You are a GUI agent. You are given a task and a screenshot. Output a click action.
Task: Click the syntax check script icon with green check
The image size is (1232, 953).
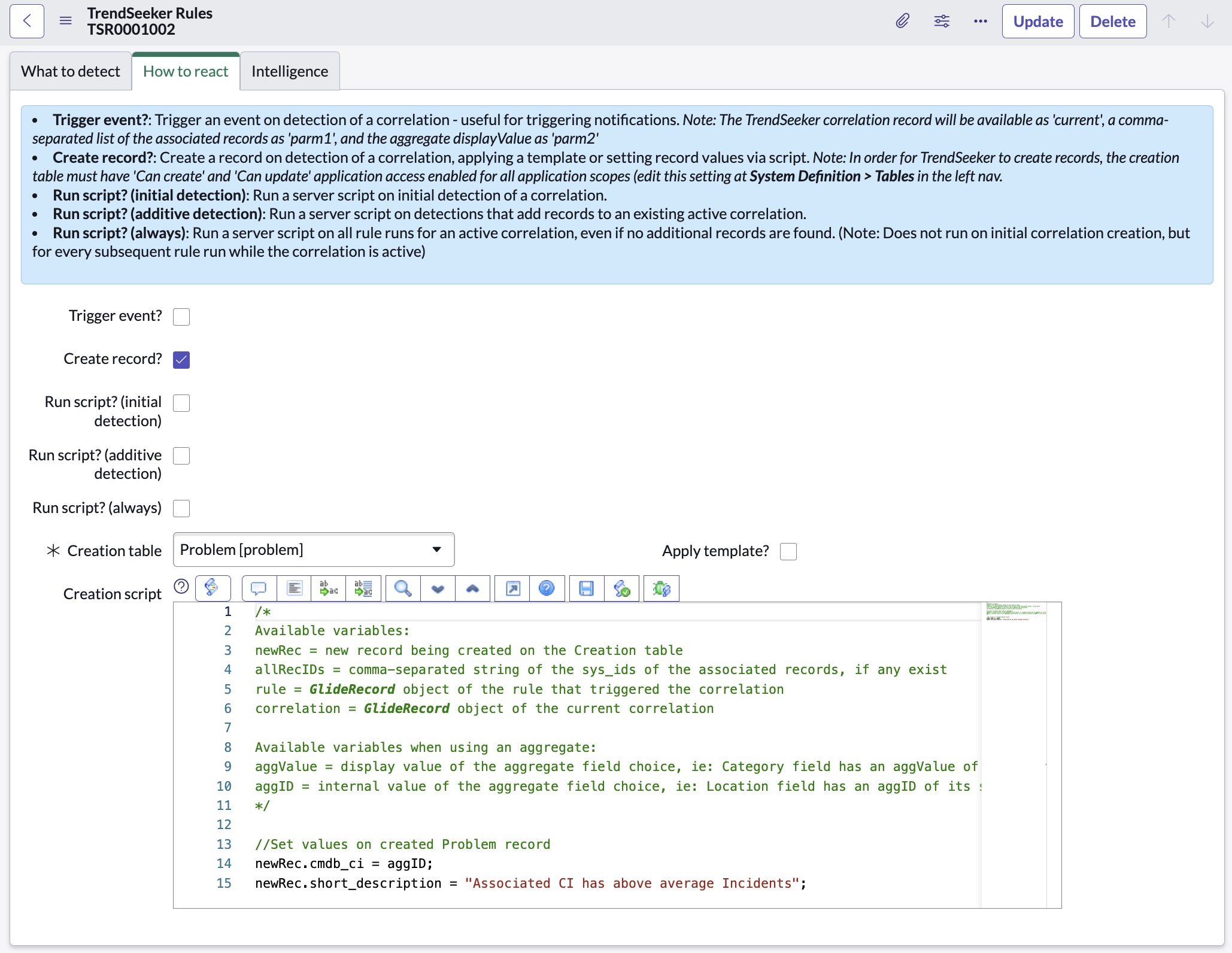click(622, 588)
